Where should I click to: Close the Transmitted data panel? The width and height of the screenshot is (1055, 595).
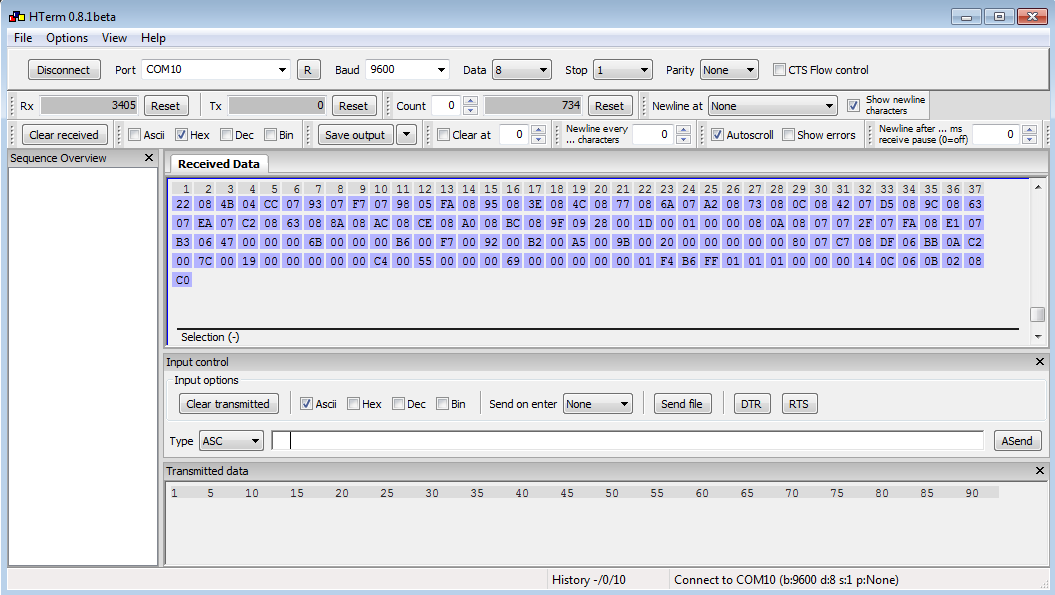1039,471
